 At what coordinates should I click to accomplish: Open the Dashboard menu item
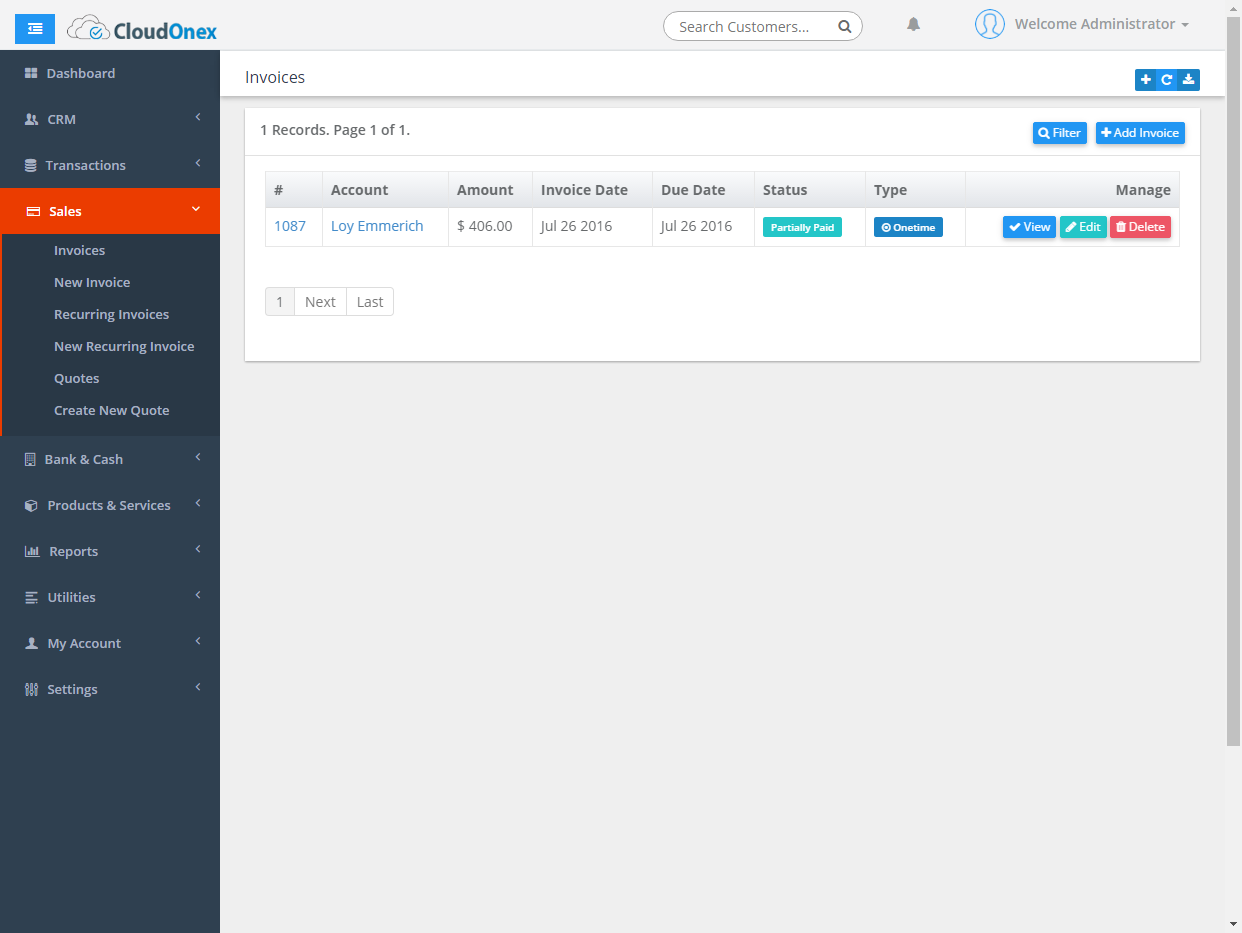[x=110, y=73]
